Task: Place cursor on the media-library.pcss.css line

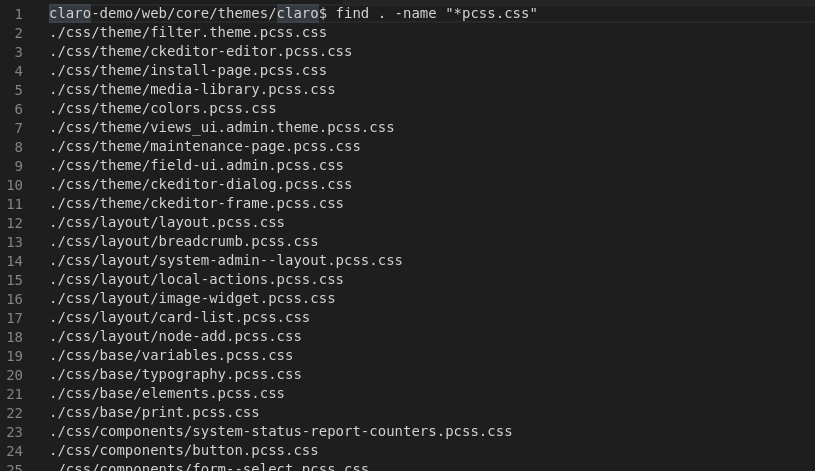Action: (x=192, y=89)
